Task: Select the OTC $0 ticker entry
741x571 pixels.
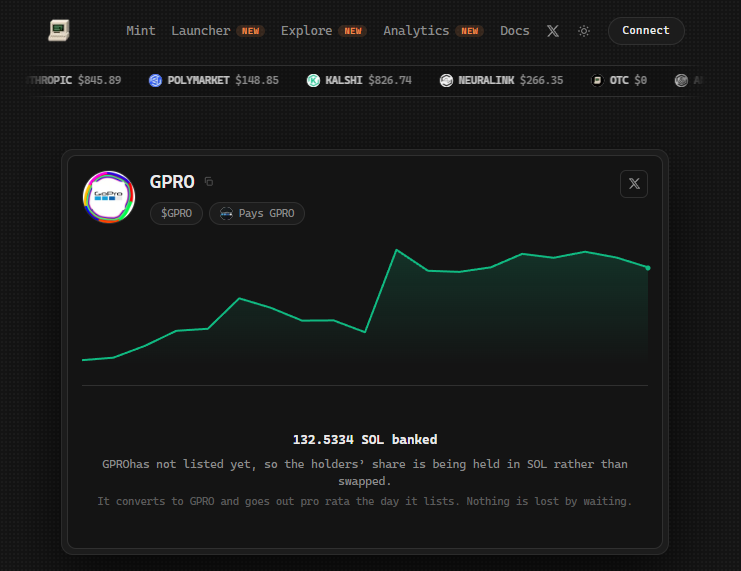Action: click(x=619, y=80)
